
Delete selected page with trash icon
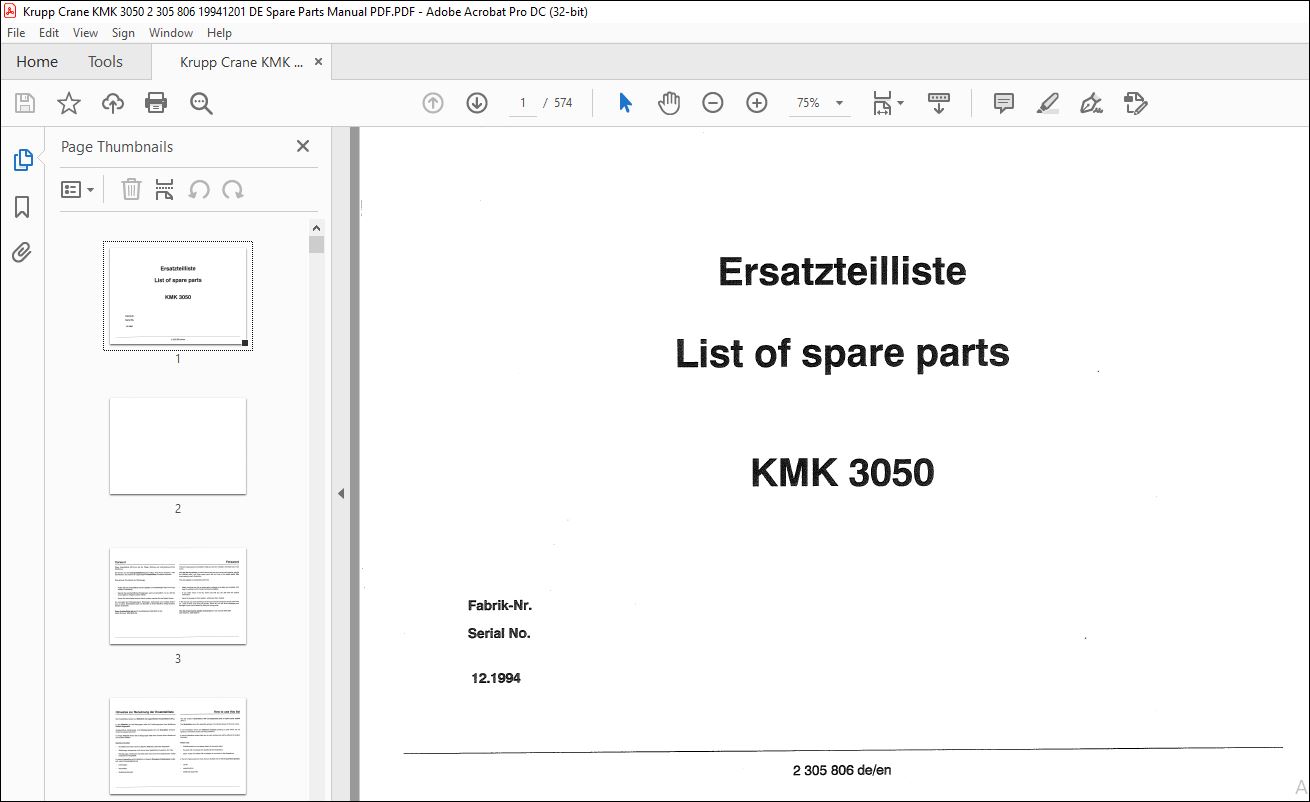(131, 189)
